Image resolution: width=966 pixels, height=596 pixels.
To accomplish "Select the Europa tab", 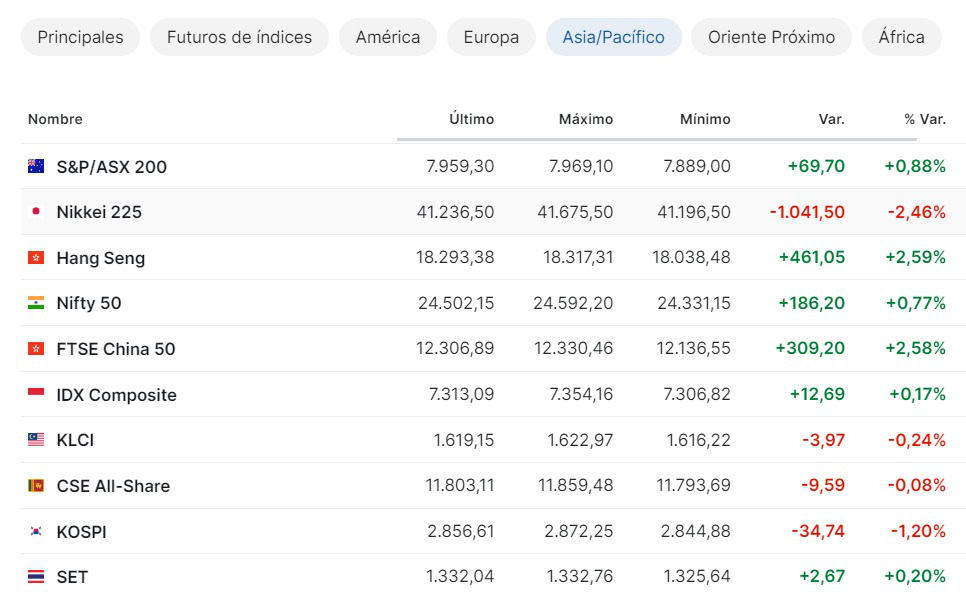I will [491, 37].
